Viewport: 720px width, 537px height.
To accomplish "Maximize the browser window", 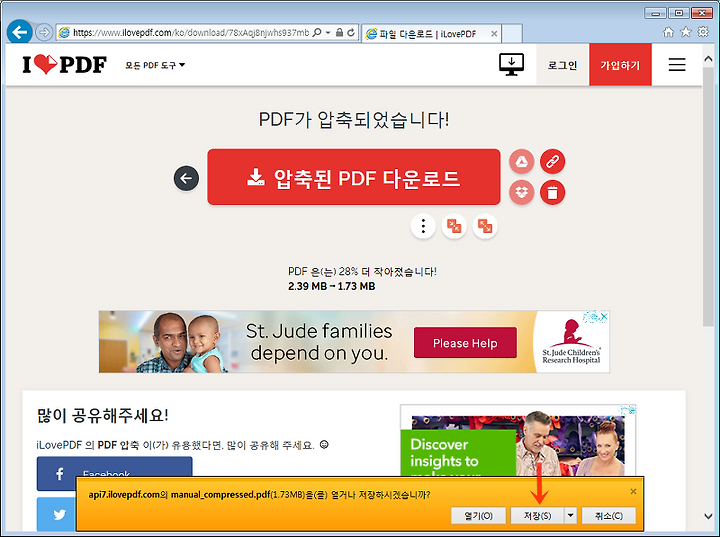I will tap(679, 13).
